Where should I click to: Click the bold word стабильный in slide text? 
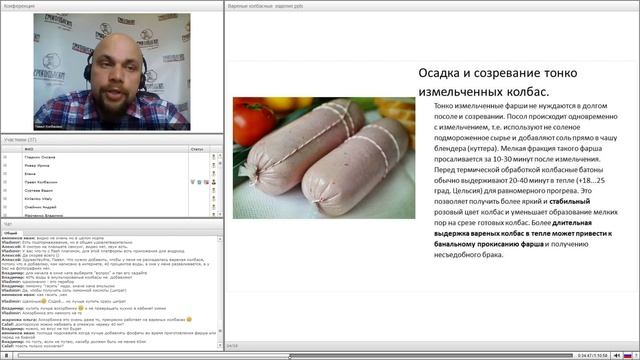coord(569,201)
